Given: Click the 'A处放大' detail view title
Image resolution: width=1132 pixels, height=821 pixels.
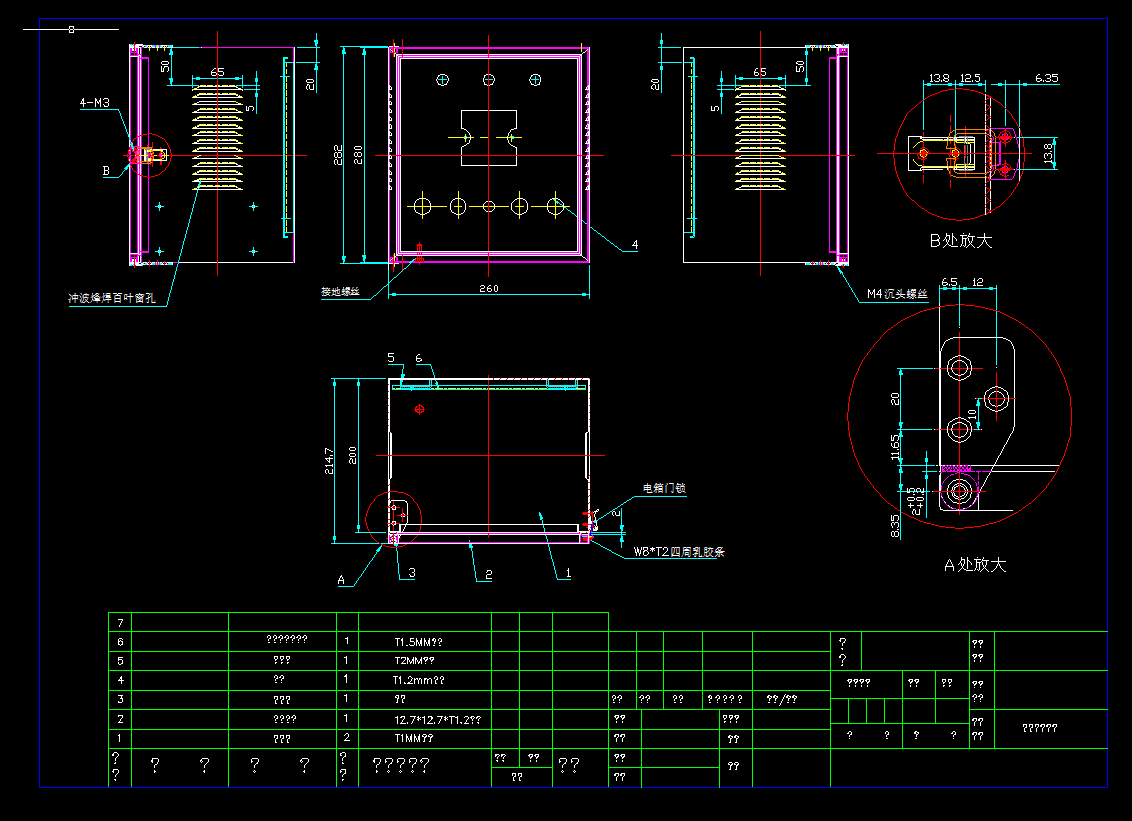Looking at the screenshot, I should 975,565.
